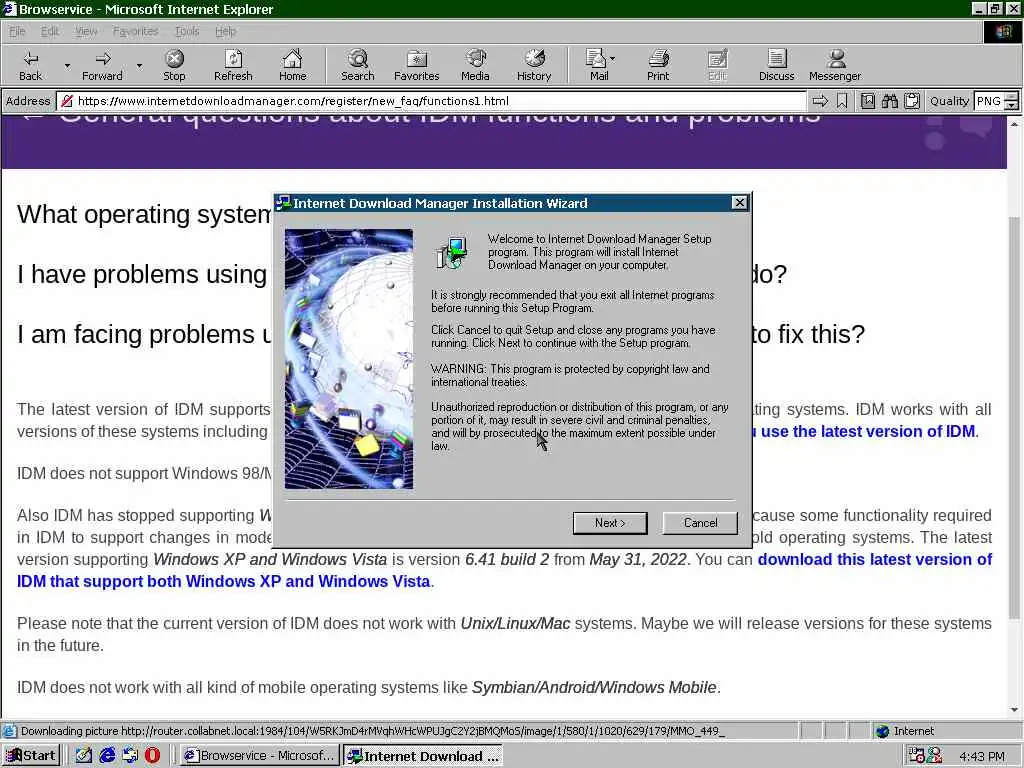
Task: Click Next in the IDM Installation Wizard
Action: tap(610, 523)
